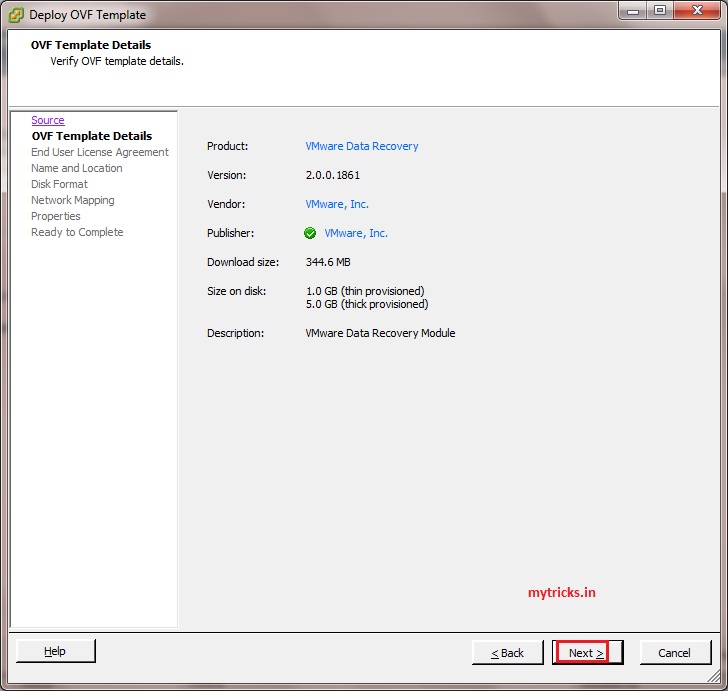728x691 pixels.
Task: Click the window resize grip corner
Action: click(714, 677)
